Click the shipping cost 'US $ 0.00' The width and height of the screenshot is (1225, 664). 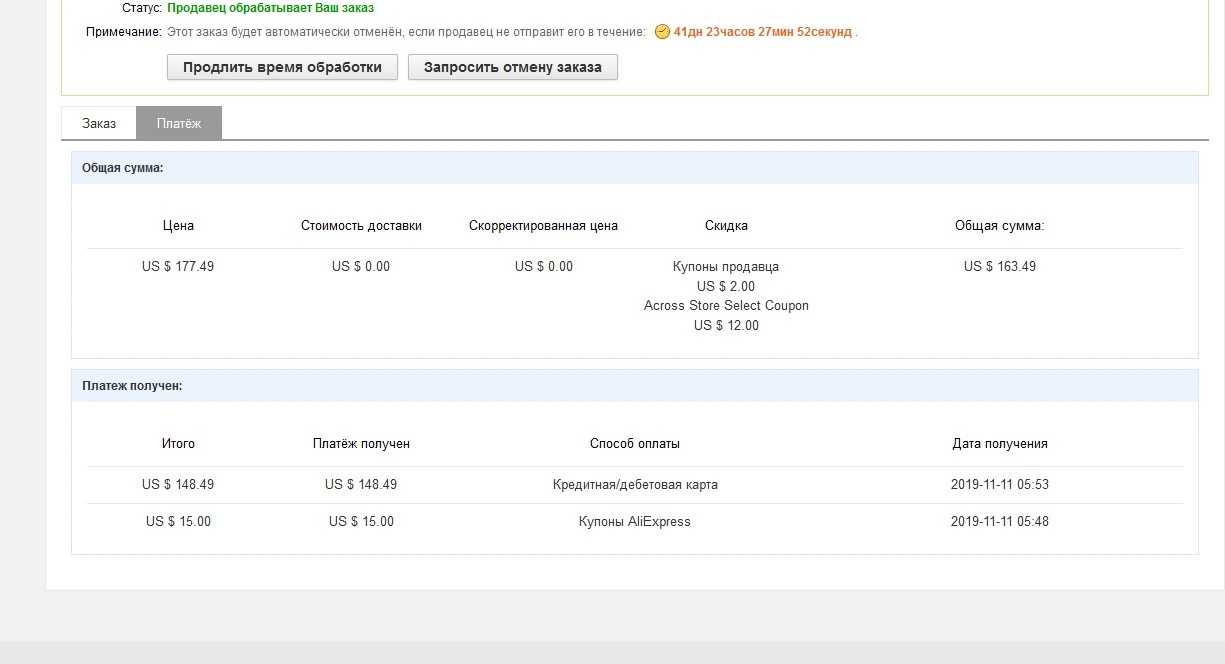tap(361, 267)
